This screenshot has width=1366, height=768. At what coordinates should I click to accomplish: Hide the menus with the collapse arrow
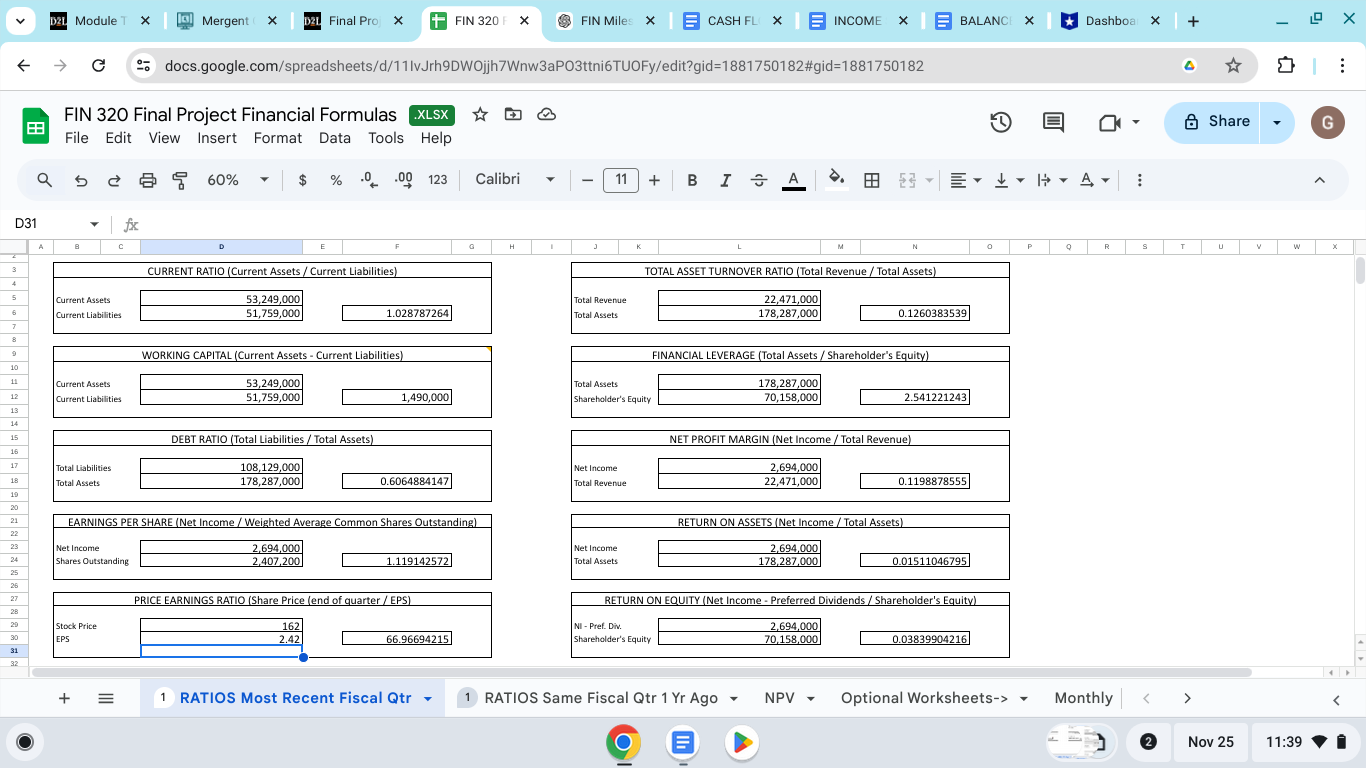coord(1319,180)
